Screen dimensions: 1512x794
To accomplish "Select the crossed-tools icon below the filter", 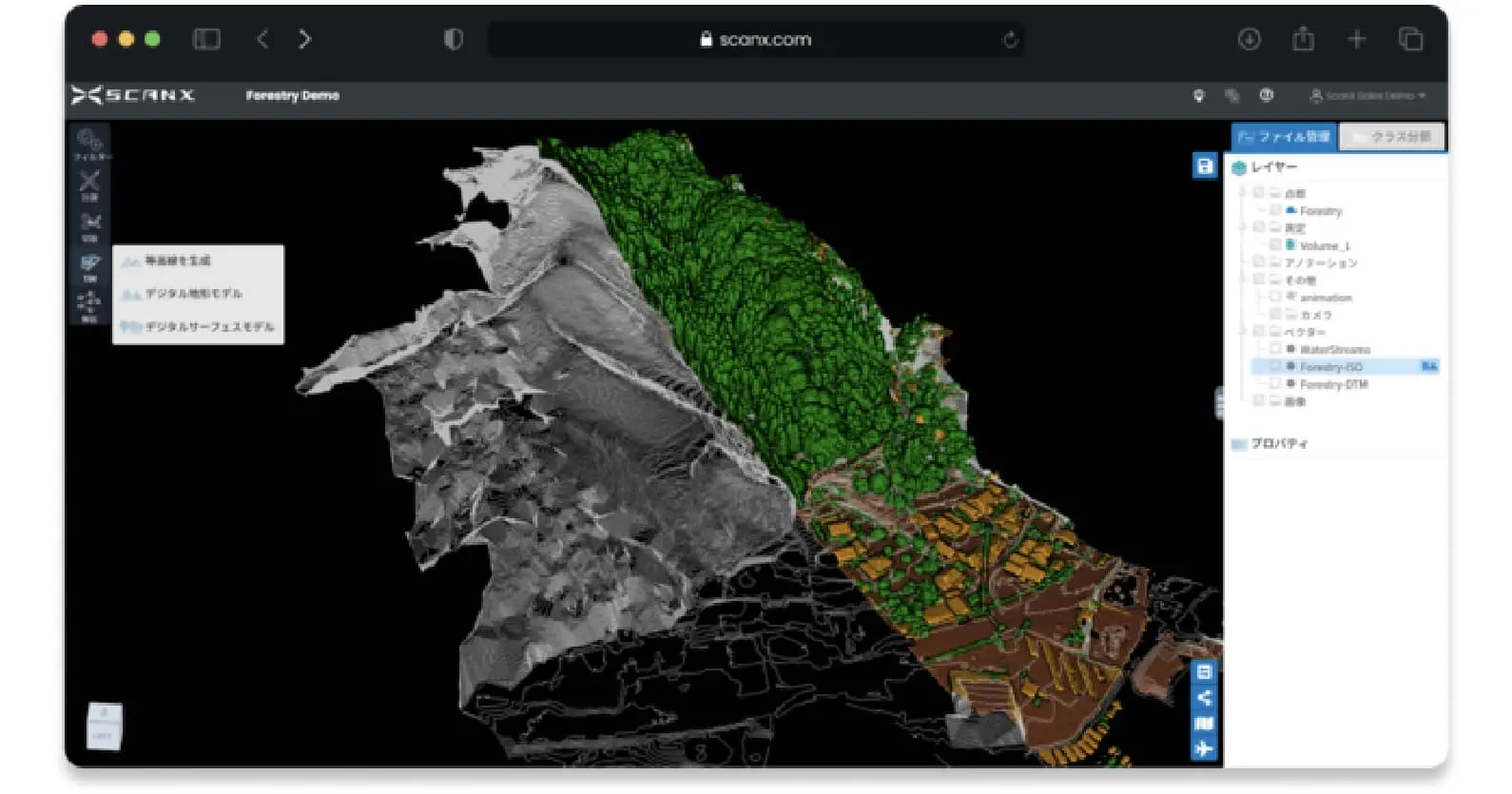I will 89,185.
